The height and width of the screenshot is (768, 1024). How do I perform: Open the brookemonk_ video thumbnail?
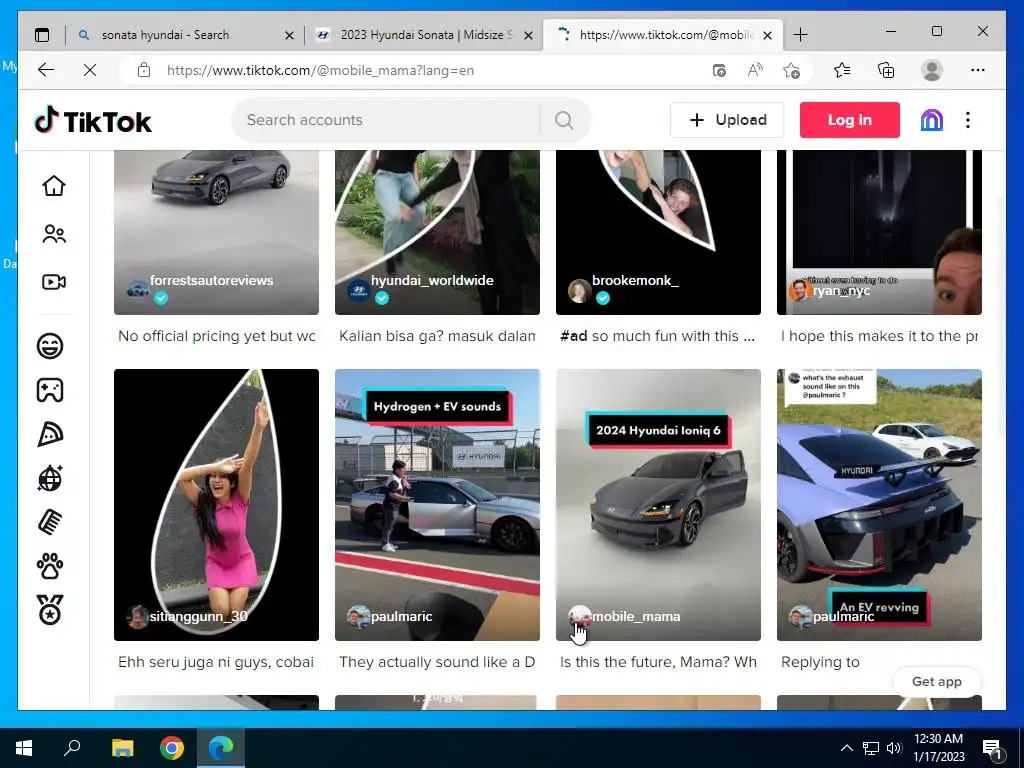(x=658, y=232)
